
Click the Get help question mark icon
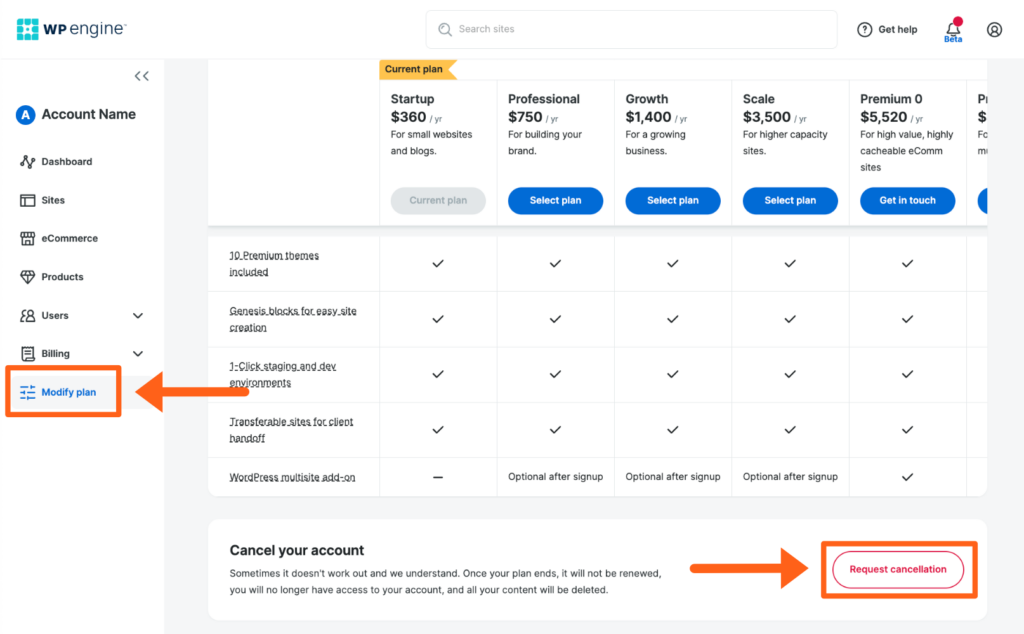coord(865,30)
